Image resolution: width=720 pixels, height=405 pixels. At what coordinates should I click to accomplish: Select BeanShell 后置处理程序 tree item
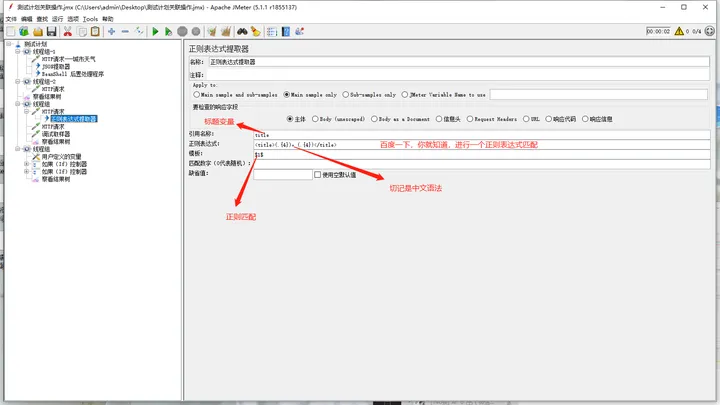(x=73, y=74)
